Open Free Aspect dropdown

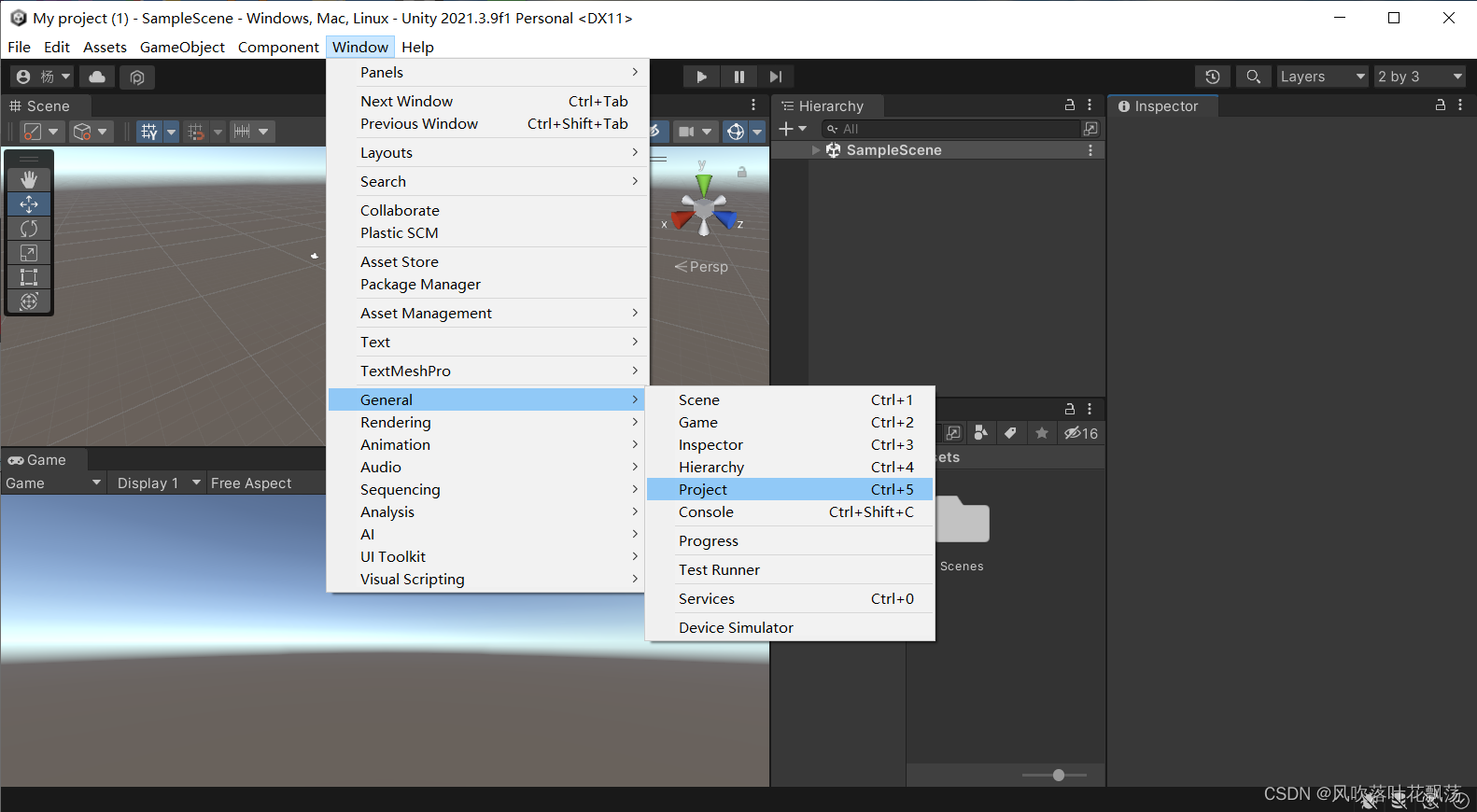[x=265, y=483]
